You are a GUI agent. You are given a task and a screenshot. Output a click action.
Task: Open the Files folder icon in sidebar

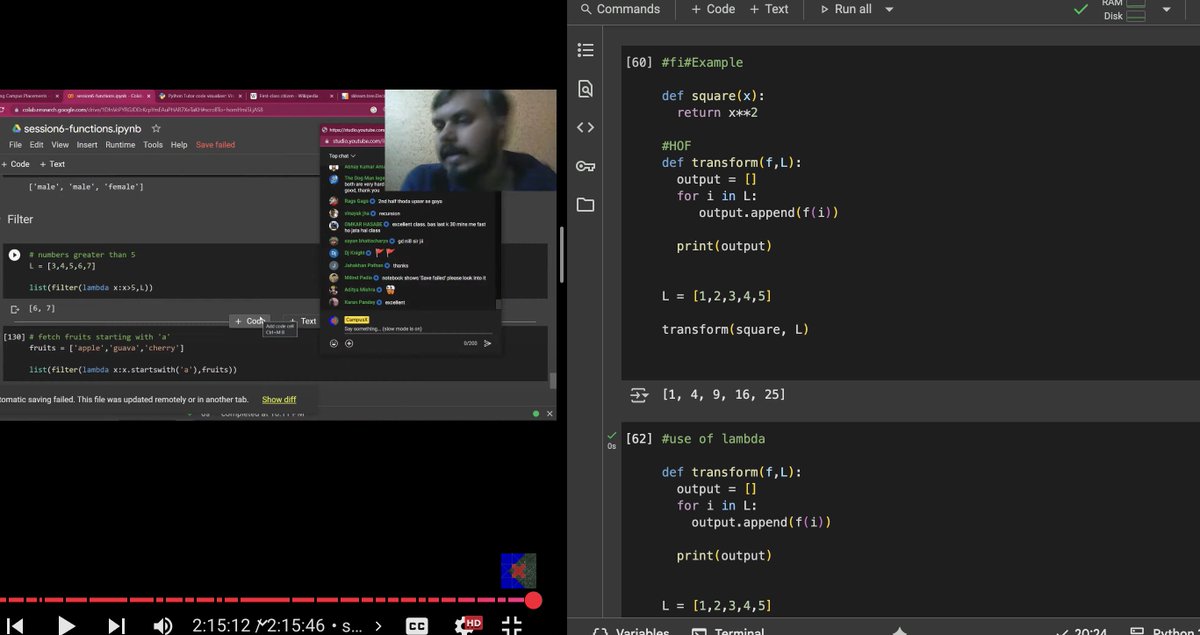pyautogui.click(x=586, y=205)
